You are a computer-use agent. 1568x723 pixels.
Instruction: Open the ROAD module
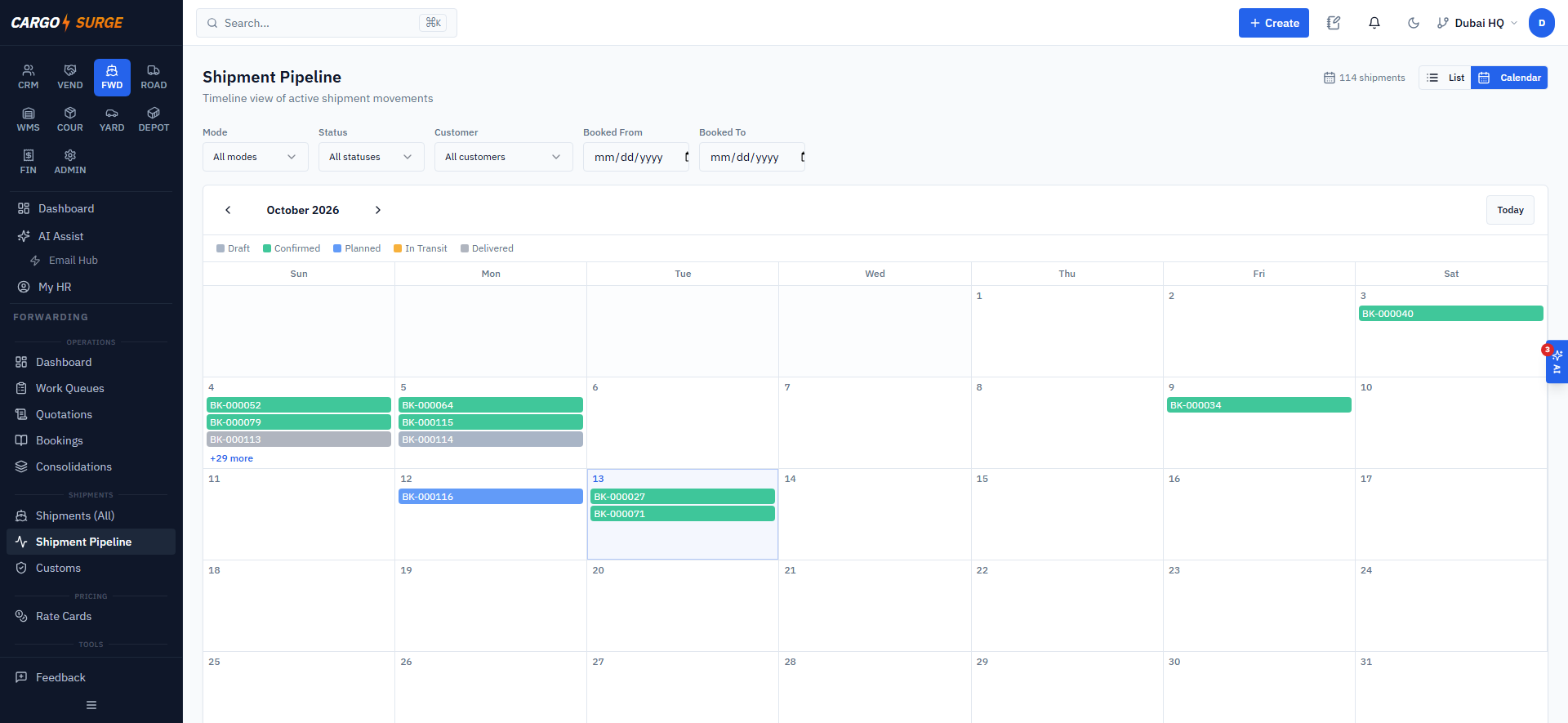coord(154,77)
